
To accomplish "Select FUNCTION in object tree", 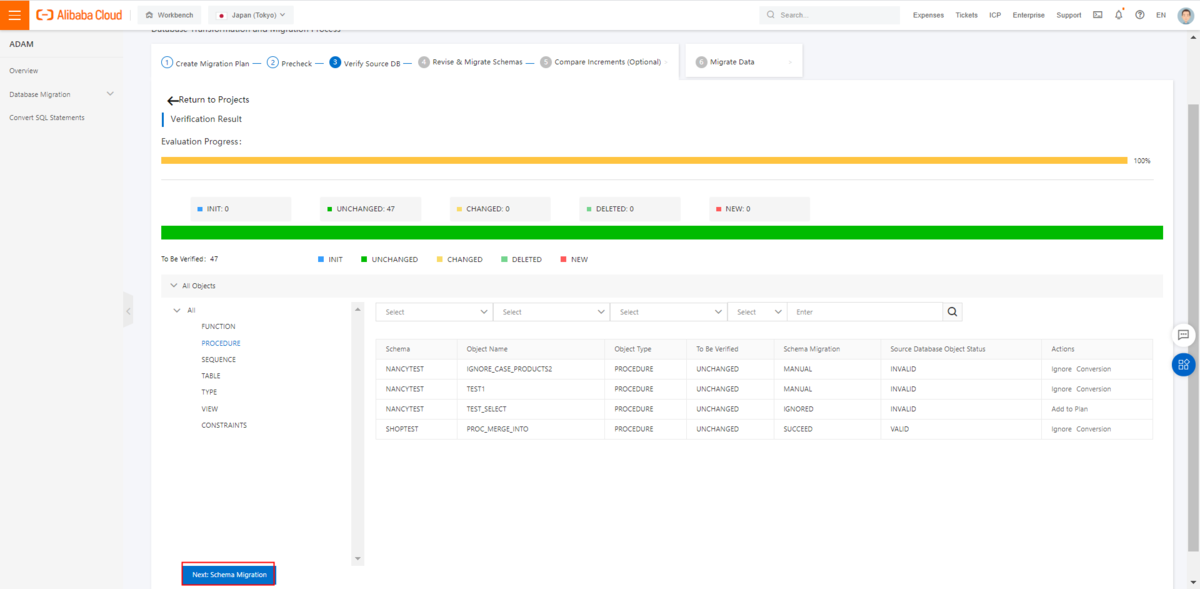I will click(x=218, y=327).
